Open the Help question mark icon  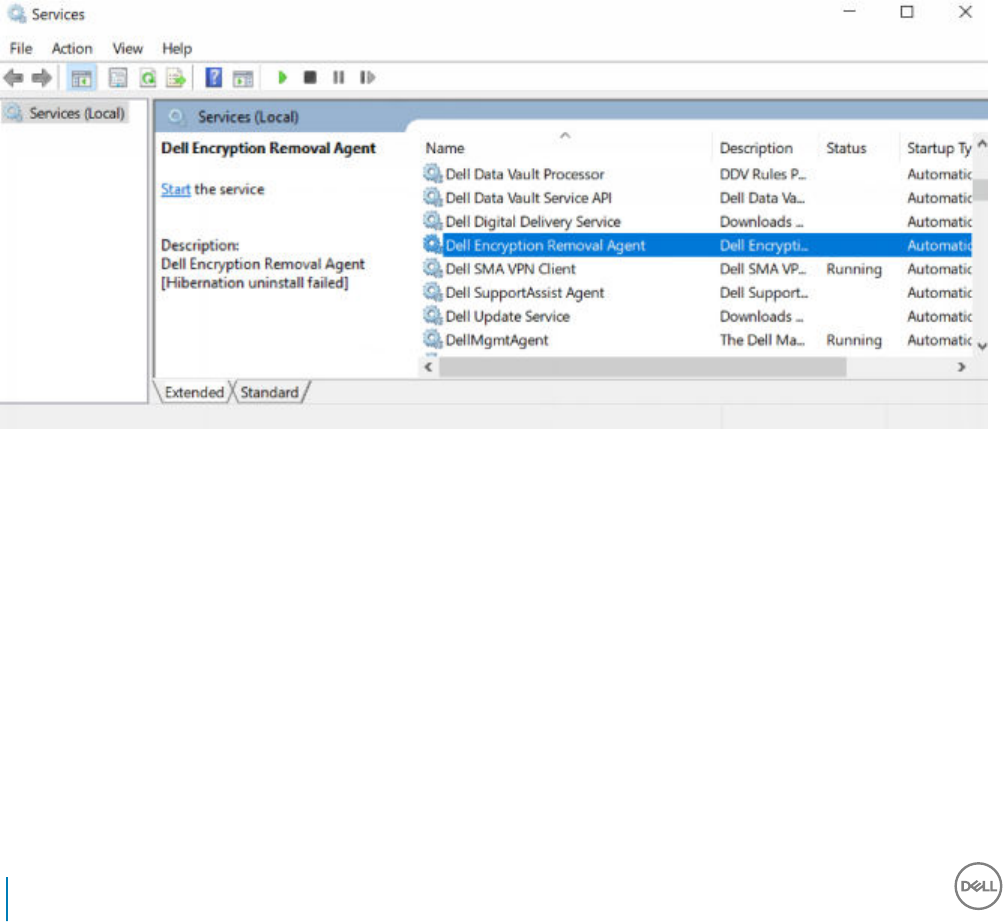[x=214, y=78]
